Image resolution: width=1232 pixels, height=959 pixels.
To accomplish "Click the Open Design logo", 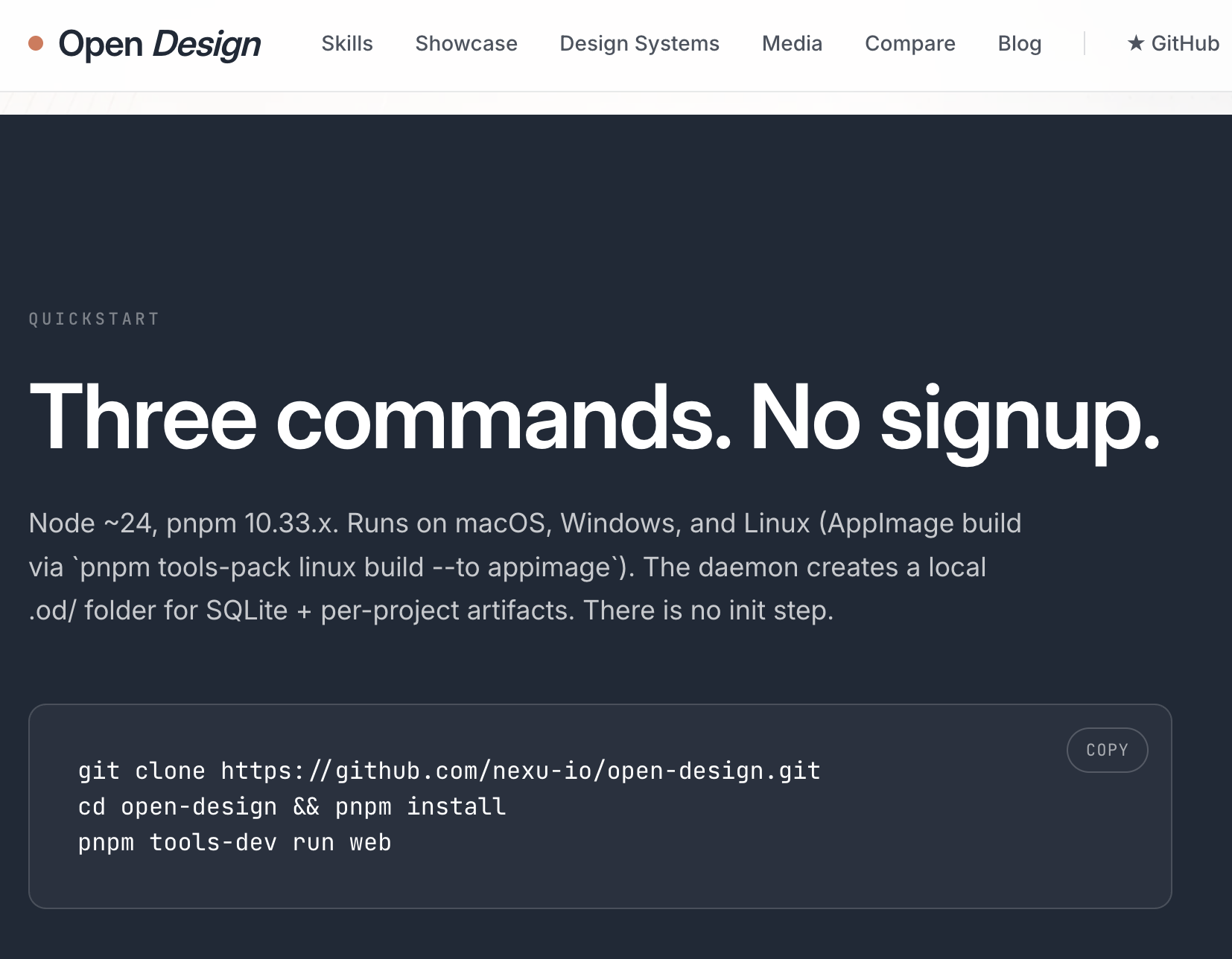I will (x=145, y=44).
